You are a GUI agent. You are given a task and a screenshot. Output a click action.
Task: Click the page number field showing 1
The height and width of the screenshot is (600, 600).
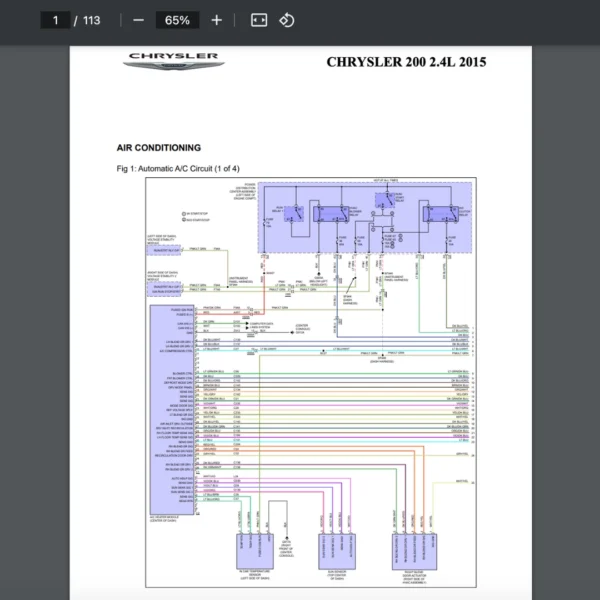tap(55, 20)
